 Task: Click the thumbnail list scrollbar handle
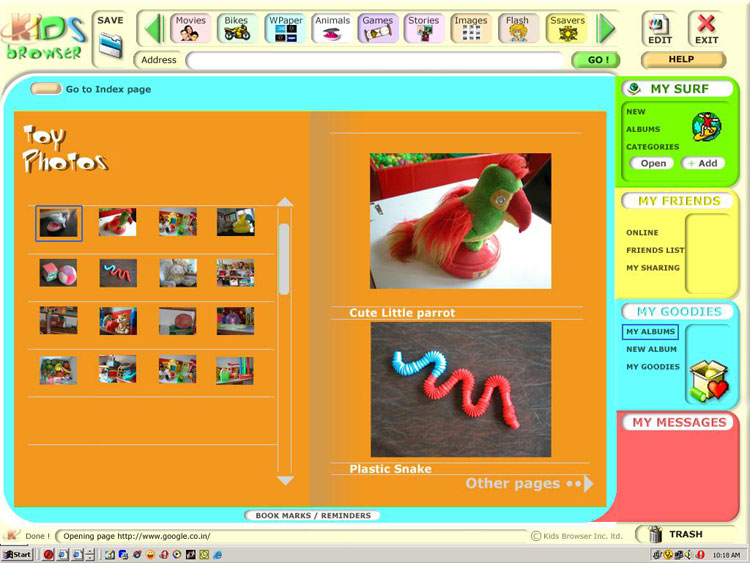(284, 259)
